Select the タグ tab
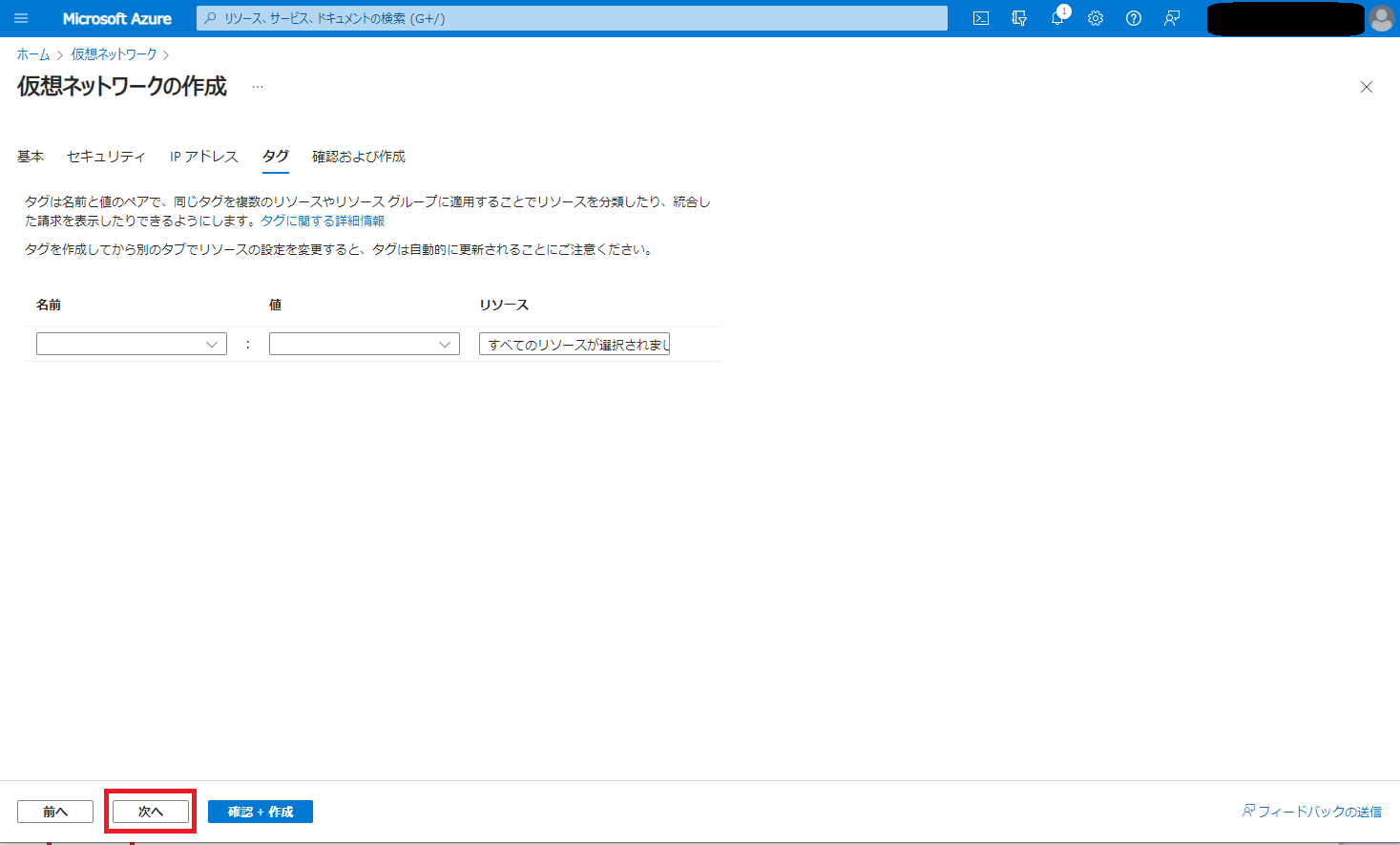Image resolution: width=1400 pixels, height=845 pixels. tap(276, 157)
